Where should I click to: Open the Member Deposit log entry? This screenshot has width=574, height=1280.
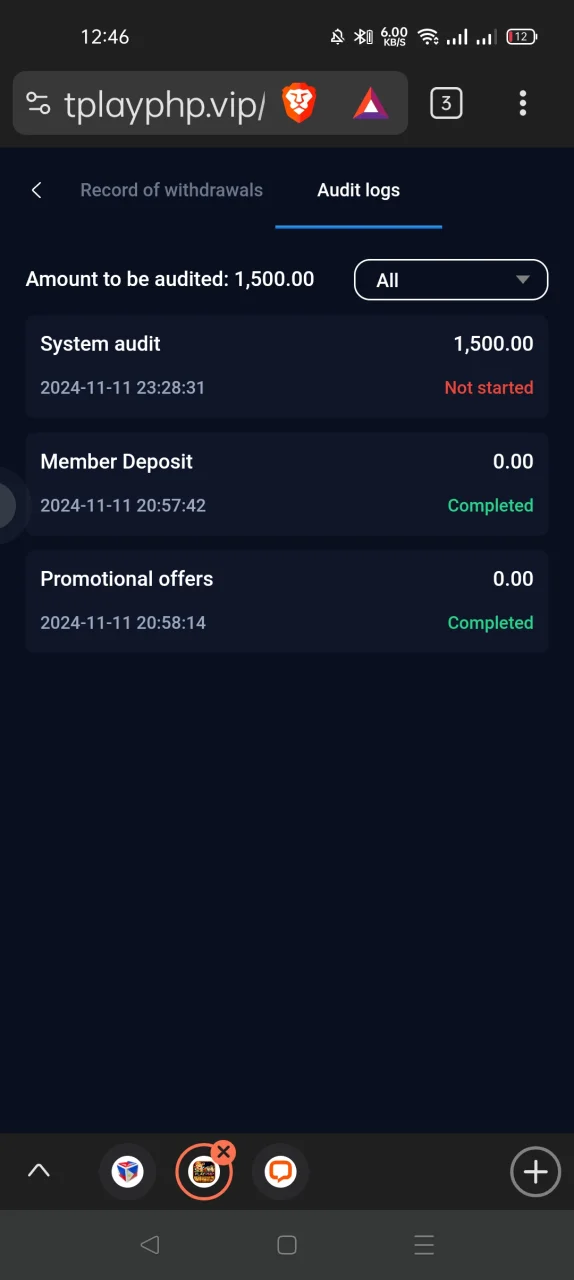pyautogui.click(x=287, y=484)
